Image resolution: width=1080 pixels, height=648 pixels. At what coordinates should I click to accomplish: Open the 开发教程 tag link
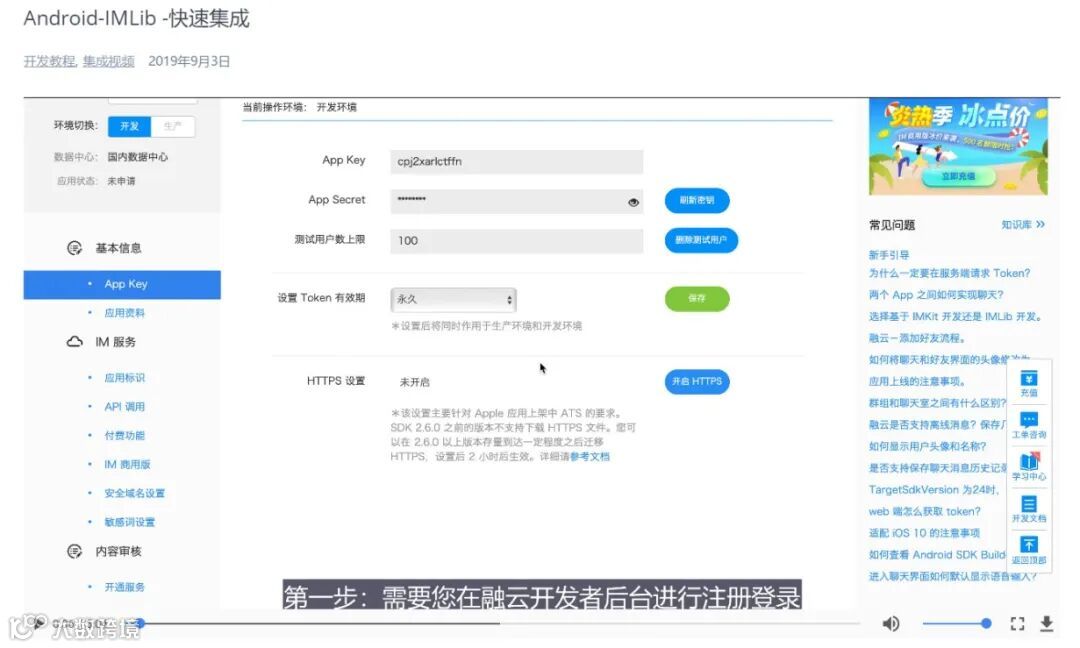50,61
